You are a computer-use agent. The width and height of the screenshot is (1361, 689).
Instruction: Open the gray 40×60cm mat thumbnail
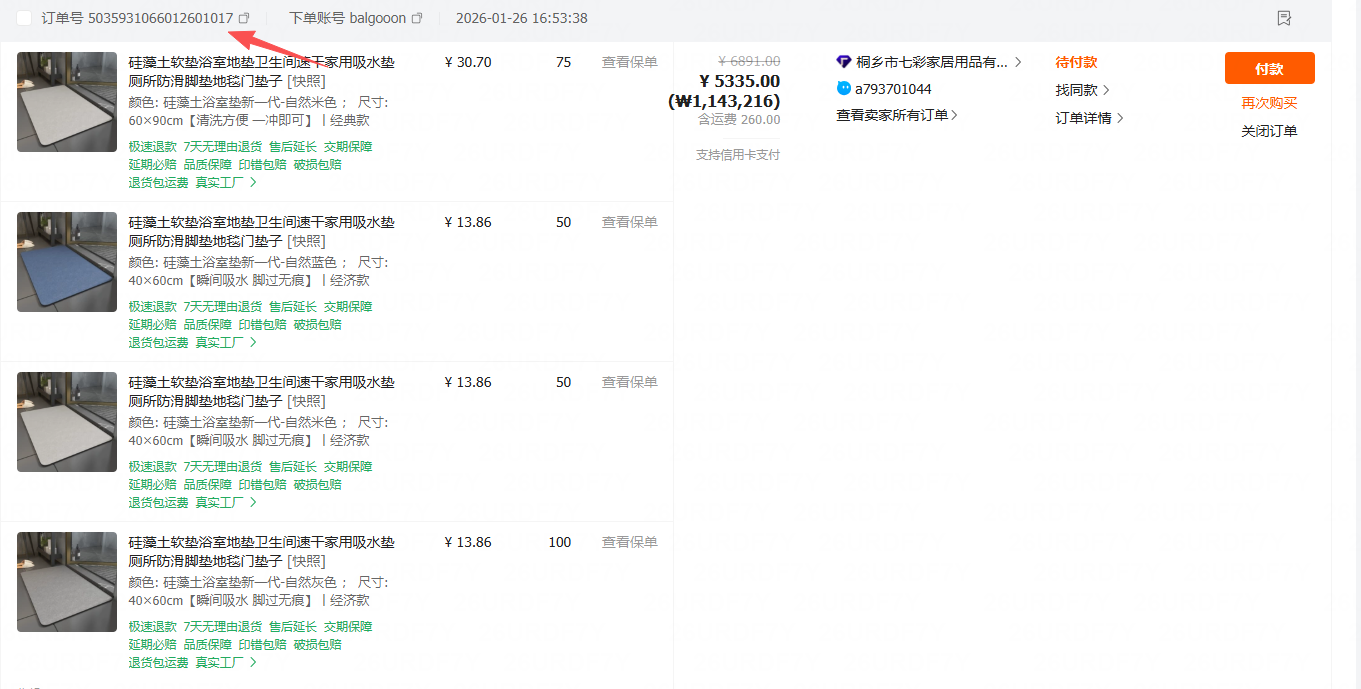tap(67, 582)
